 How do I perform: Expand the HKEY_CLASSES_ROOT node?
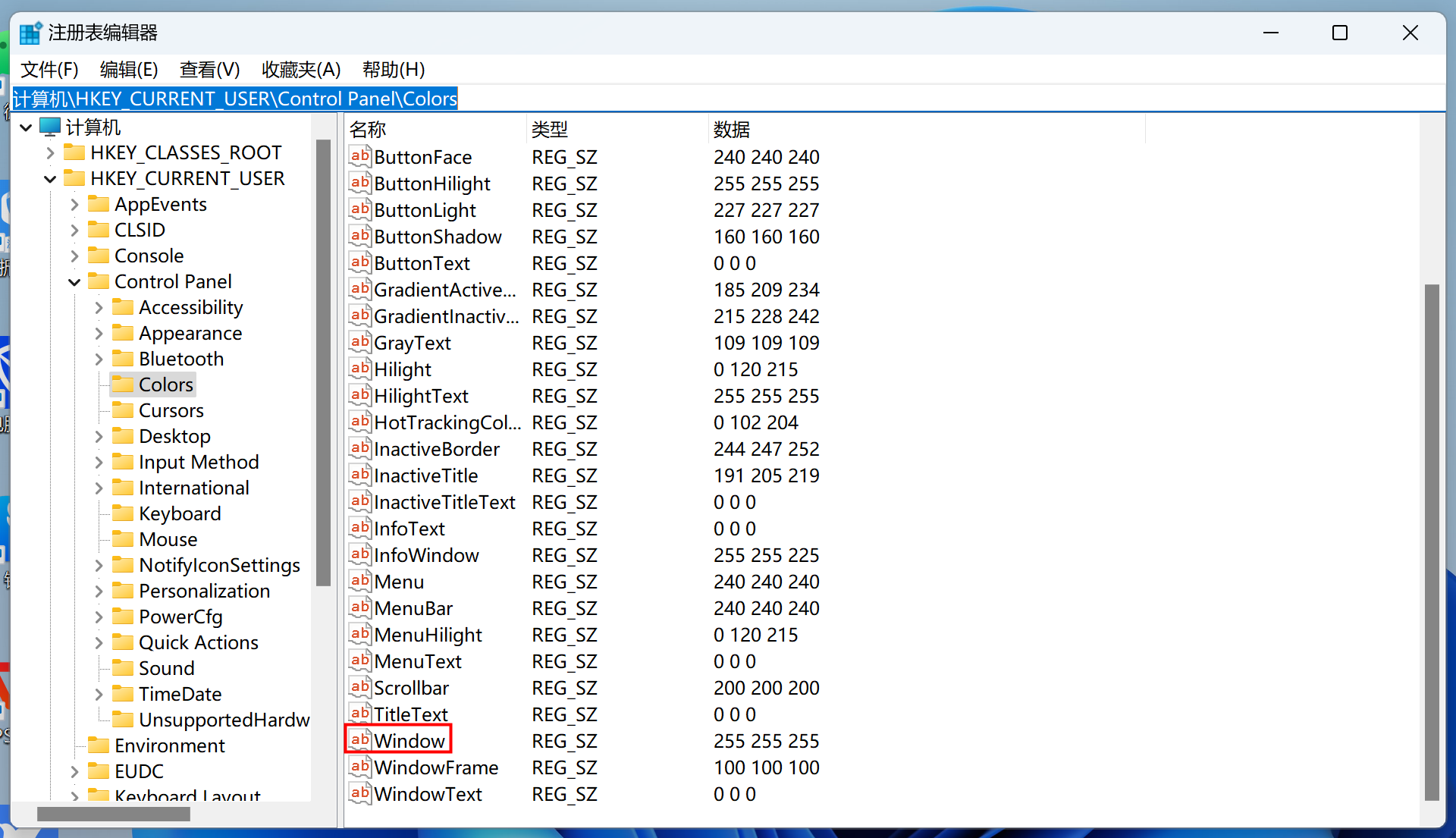point(50,153)
